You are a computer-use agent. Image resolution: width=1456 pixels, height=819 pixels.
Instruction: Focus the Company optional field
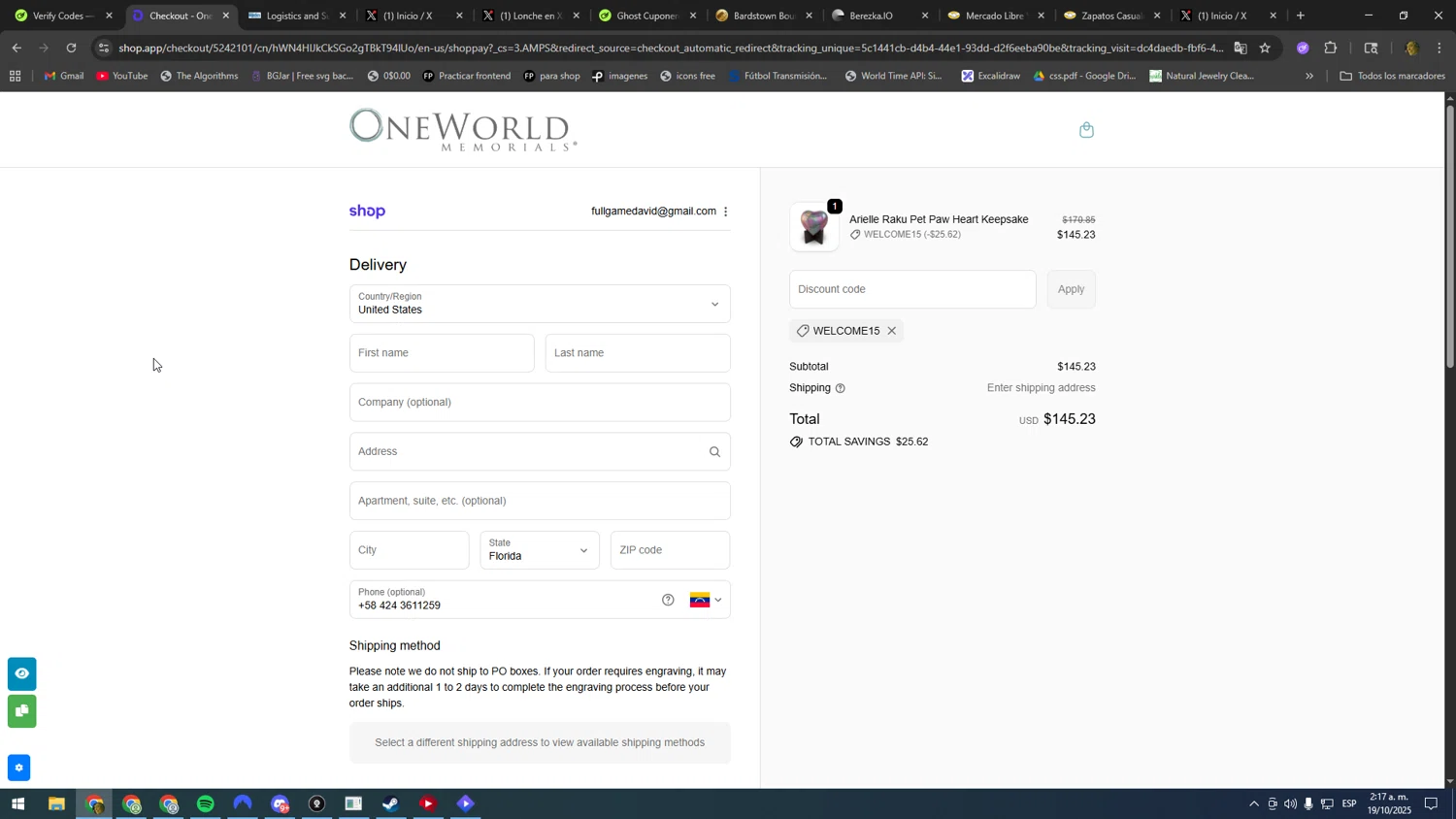[540, 403]
